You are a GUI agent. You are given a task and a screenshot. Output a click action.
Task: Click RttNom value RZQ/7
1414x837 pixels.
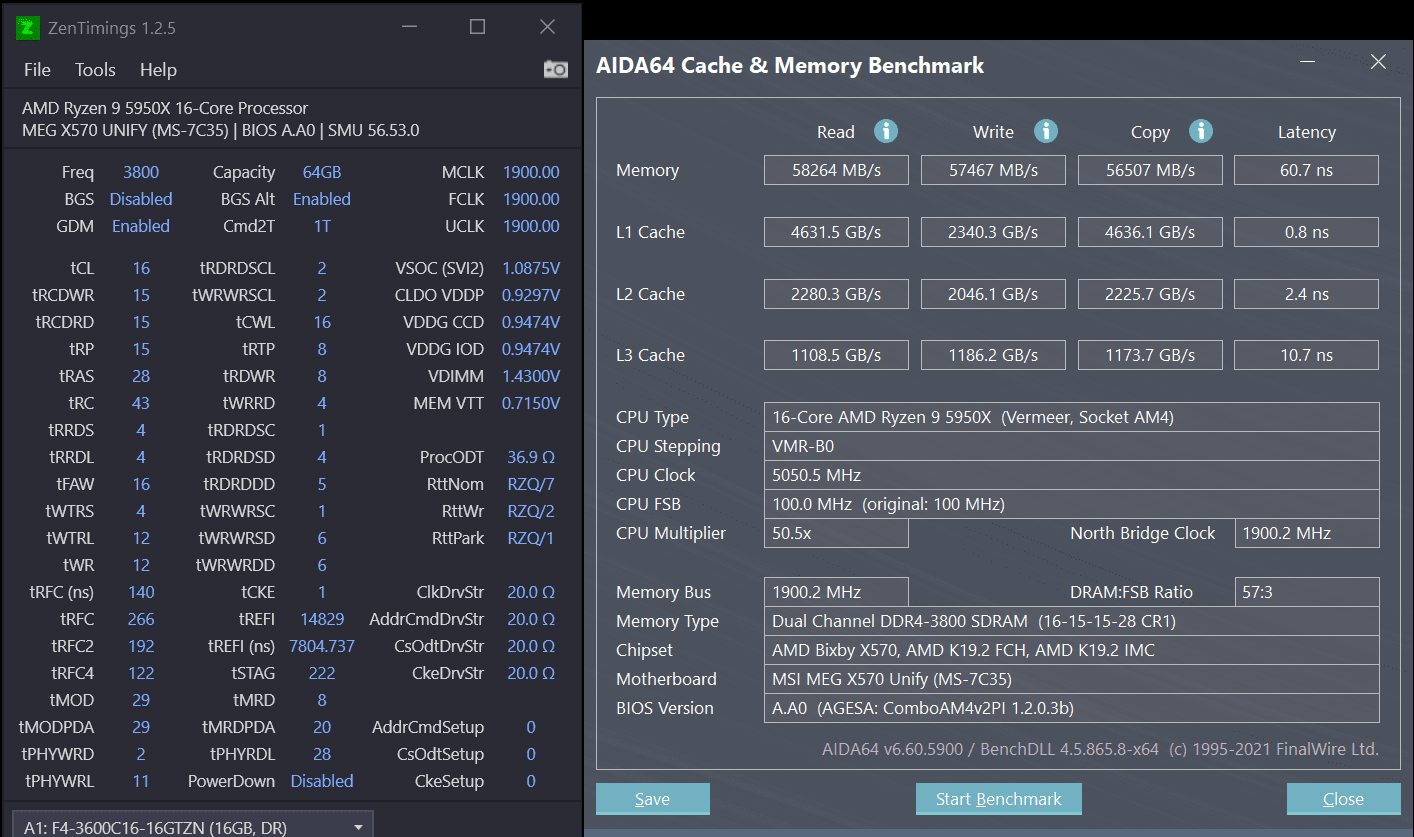(x=531, y=484)
